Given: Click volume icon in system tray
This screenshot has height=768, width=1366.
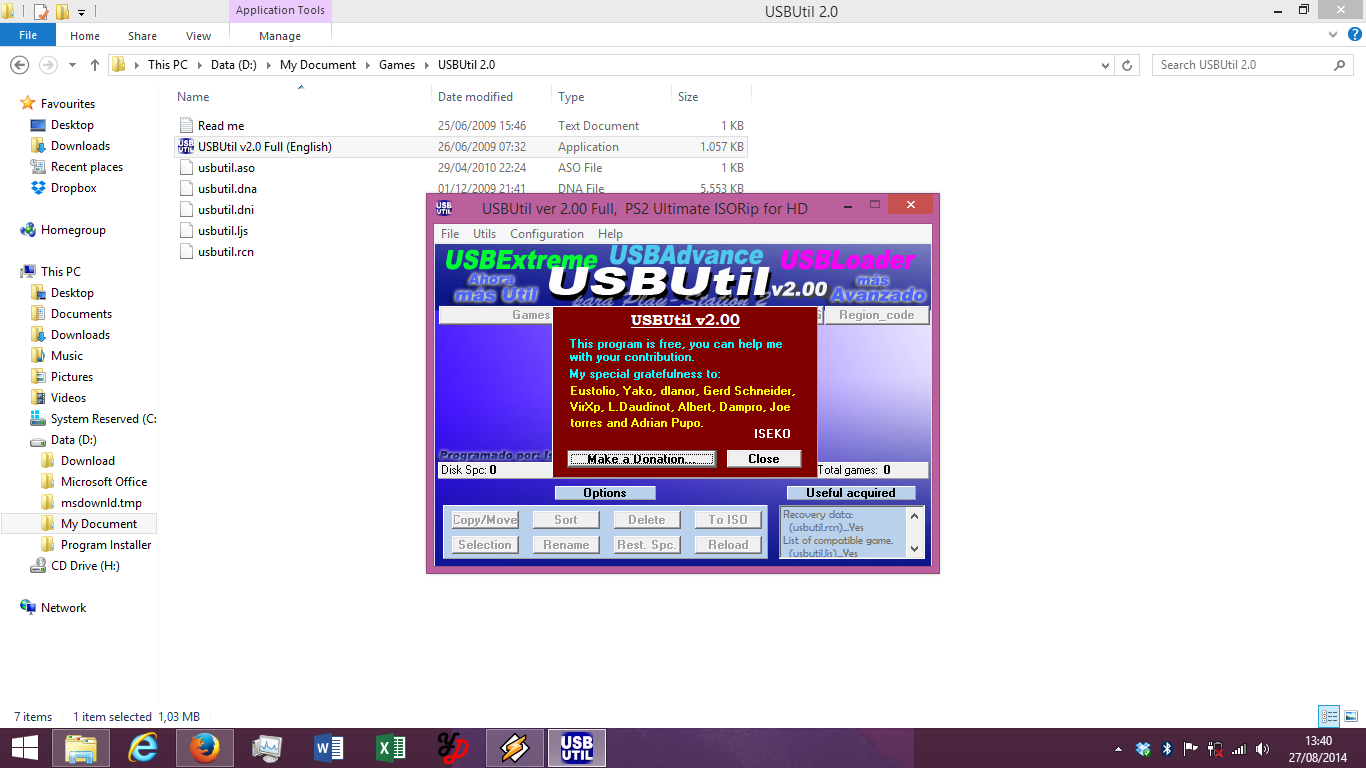Looking at the screenshot, I should [1262, 749].
